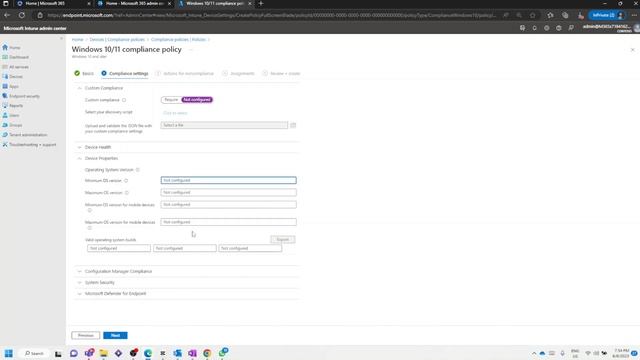Viewport: 640px width, 360px height.
Task: Click the browser back arrow
Action: (x=7, y=15)
